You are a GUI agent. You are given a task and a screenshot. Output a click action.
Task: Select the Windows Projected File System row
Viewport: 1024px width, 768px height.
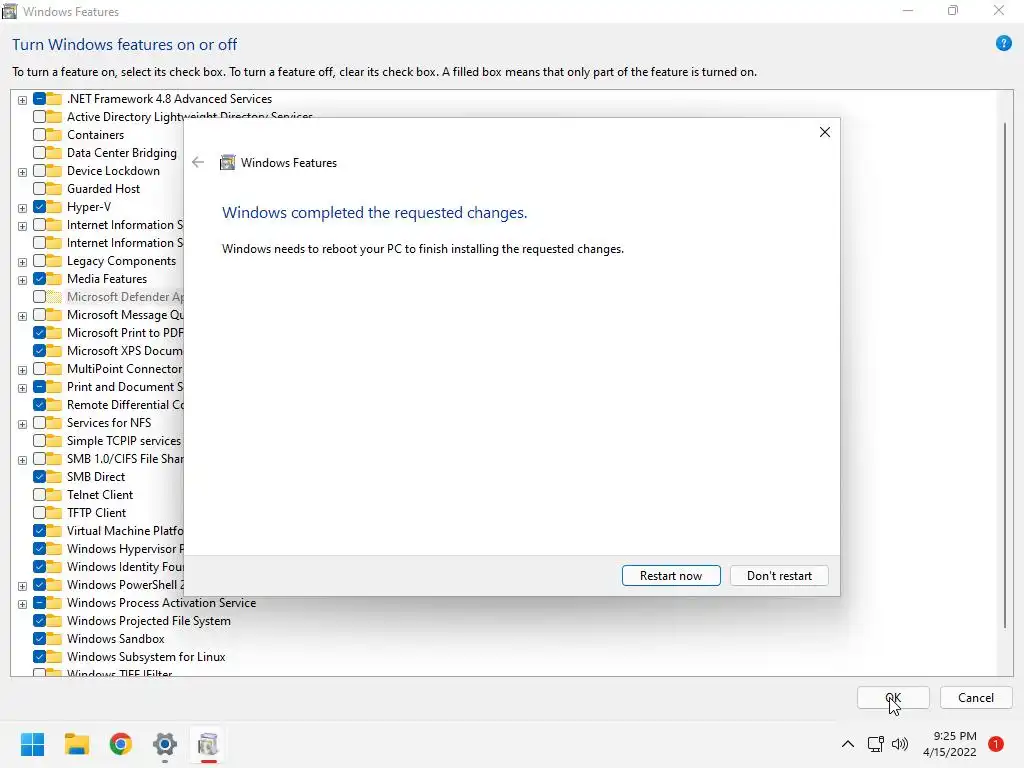(x=148, y=621)
